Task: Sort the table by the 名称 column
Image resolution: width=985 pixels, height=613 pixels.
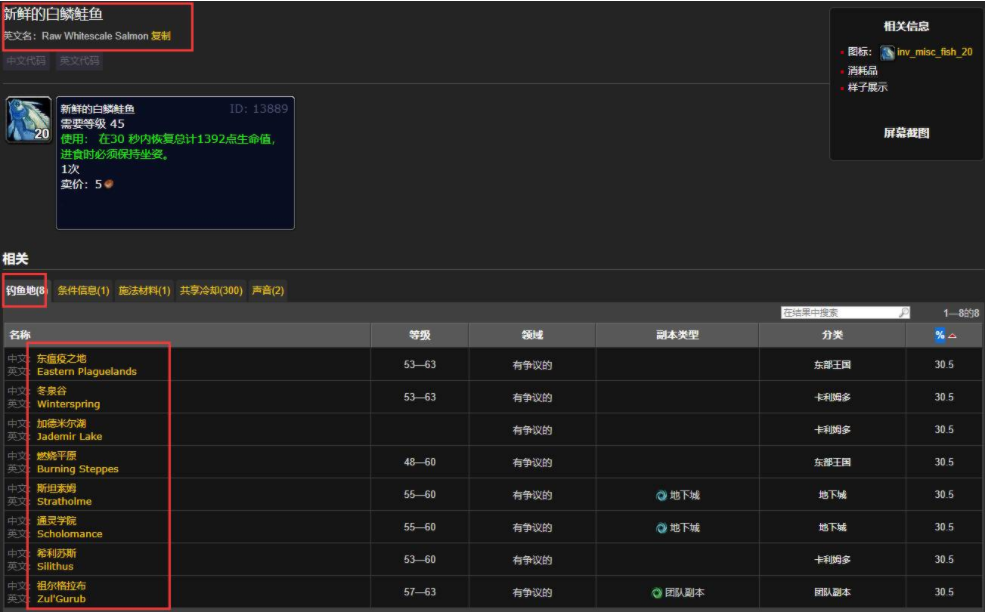Action: coord(187,335)
